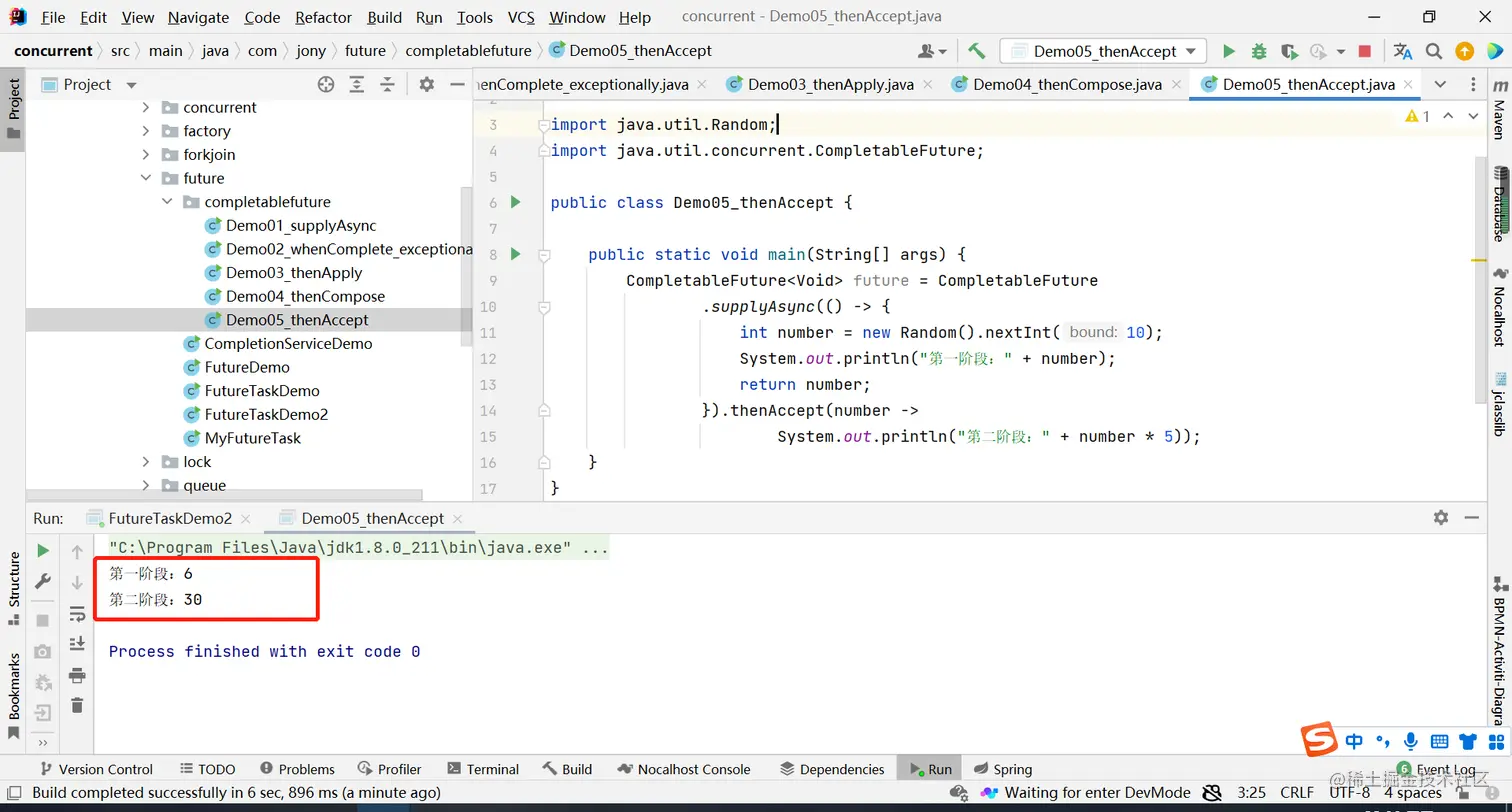This screenshot has width=1512, height=812.
Task: Expand the lock folder in project tree
Action: (146, 462)
